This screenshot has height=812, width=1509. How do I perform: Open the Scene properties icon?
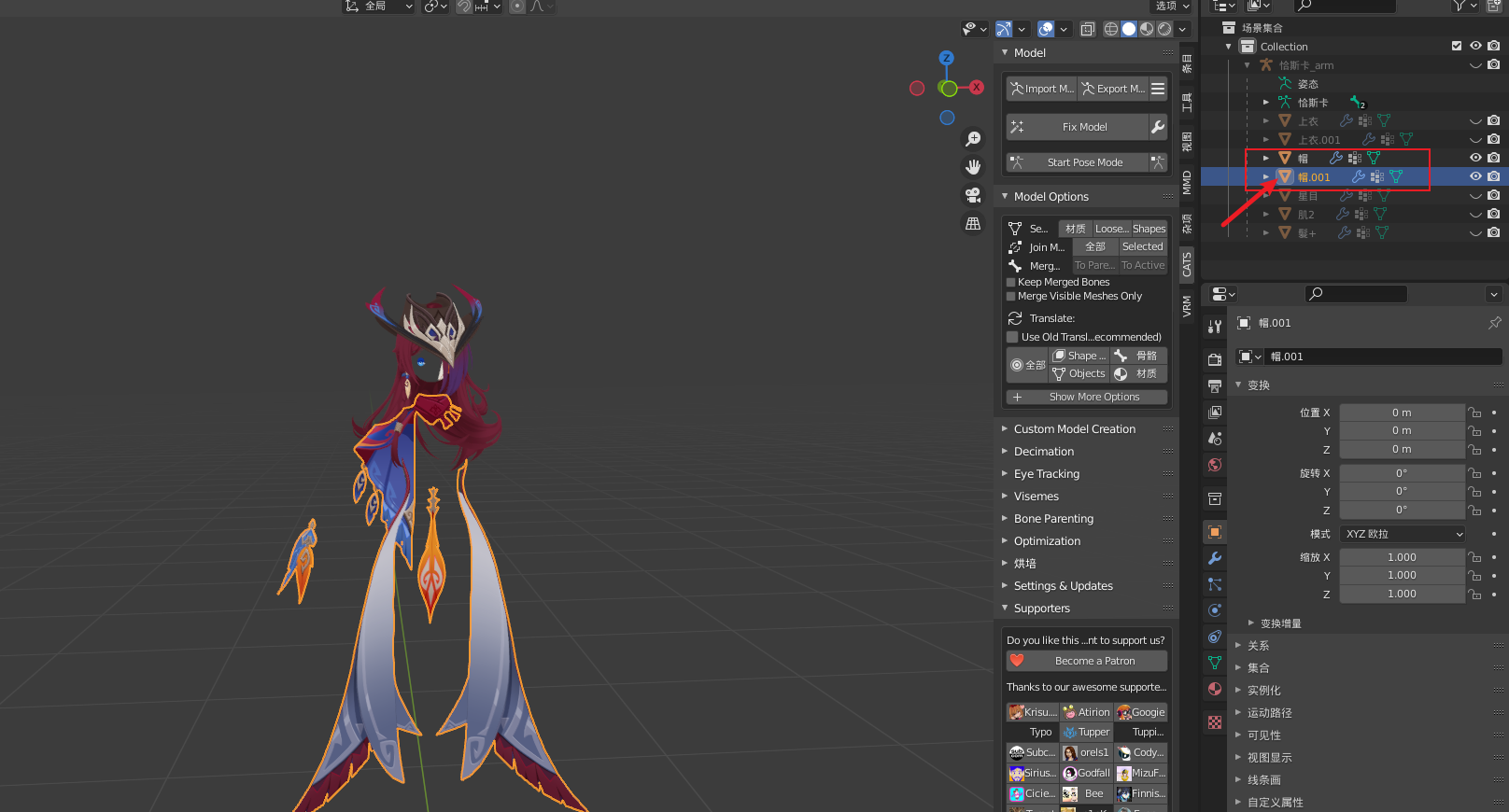click(x=1214, y=438)
